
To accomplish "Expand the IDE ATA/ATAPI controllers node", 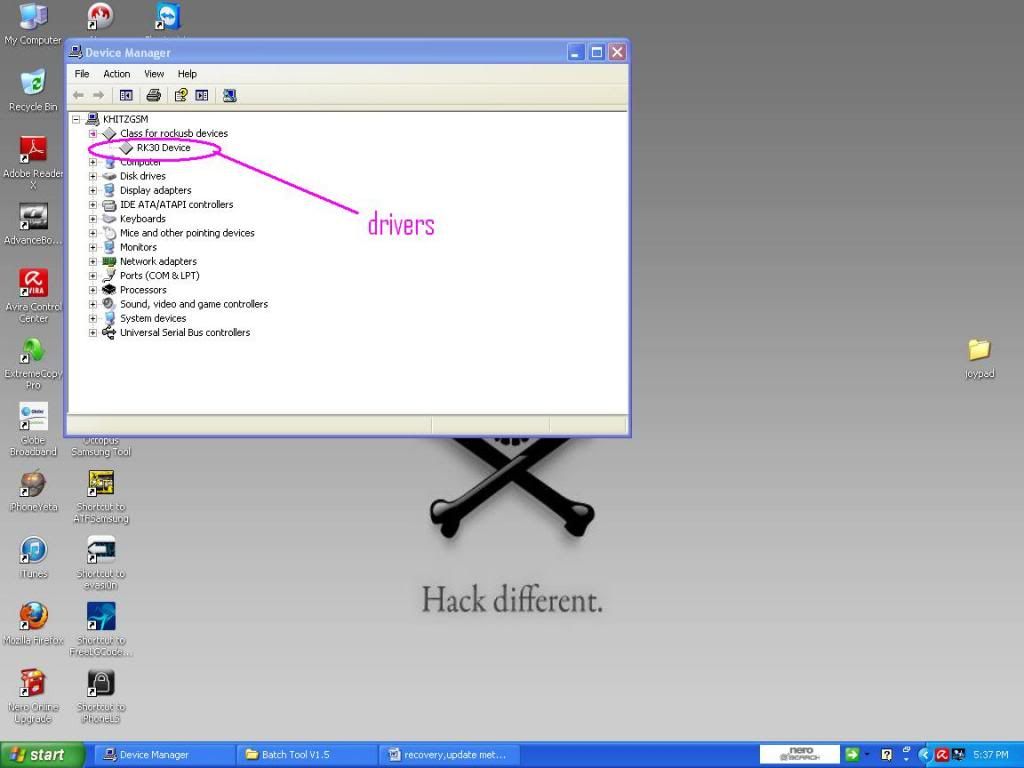I will tap(93, 205).
